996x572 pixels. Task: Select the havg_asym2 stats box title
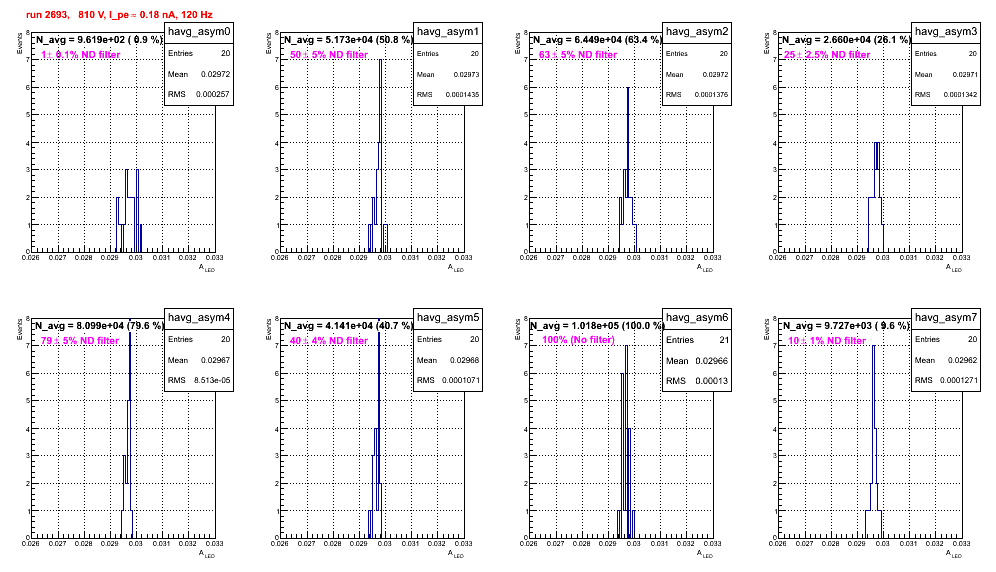[697, 31]
